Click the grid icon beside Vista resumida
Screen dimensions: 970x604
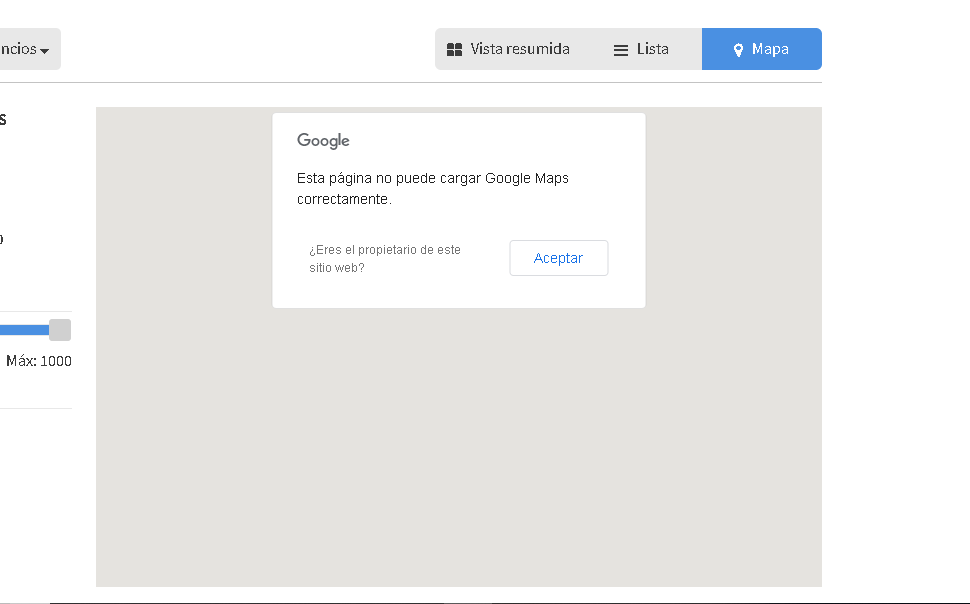455,50
